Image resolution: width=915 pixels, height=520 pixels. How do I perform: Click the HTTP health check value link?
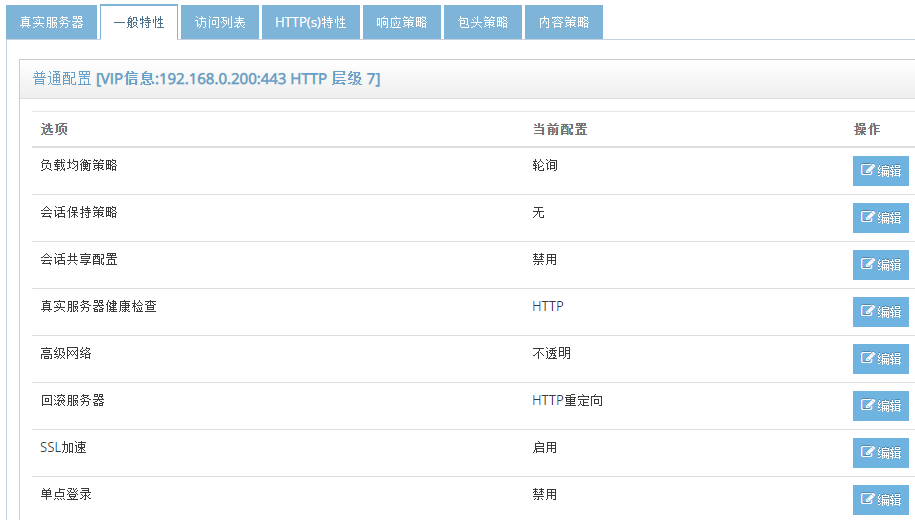(548, 306)
